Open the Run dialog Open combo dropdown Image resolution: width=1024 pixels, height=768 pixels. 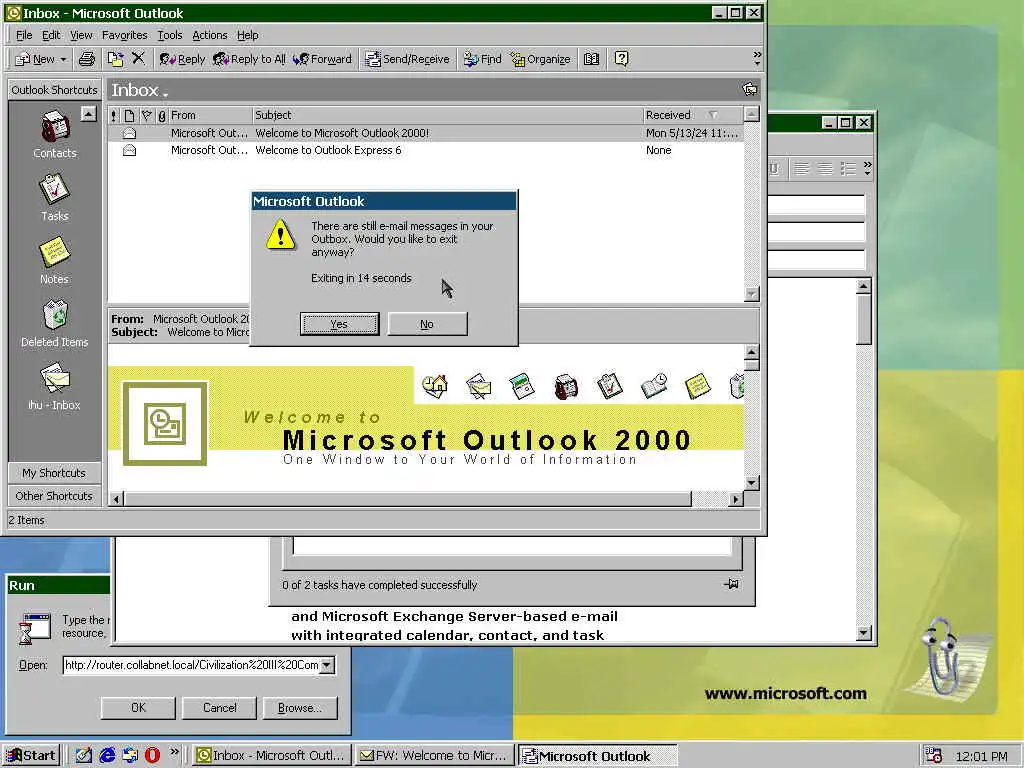click(x=327, y=665)
